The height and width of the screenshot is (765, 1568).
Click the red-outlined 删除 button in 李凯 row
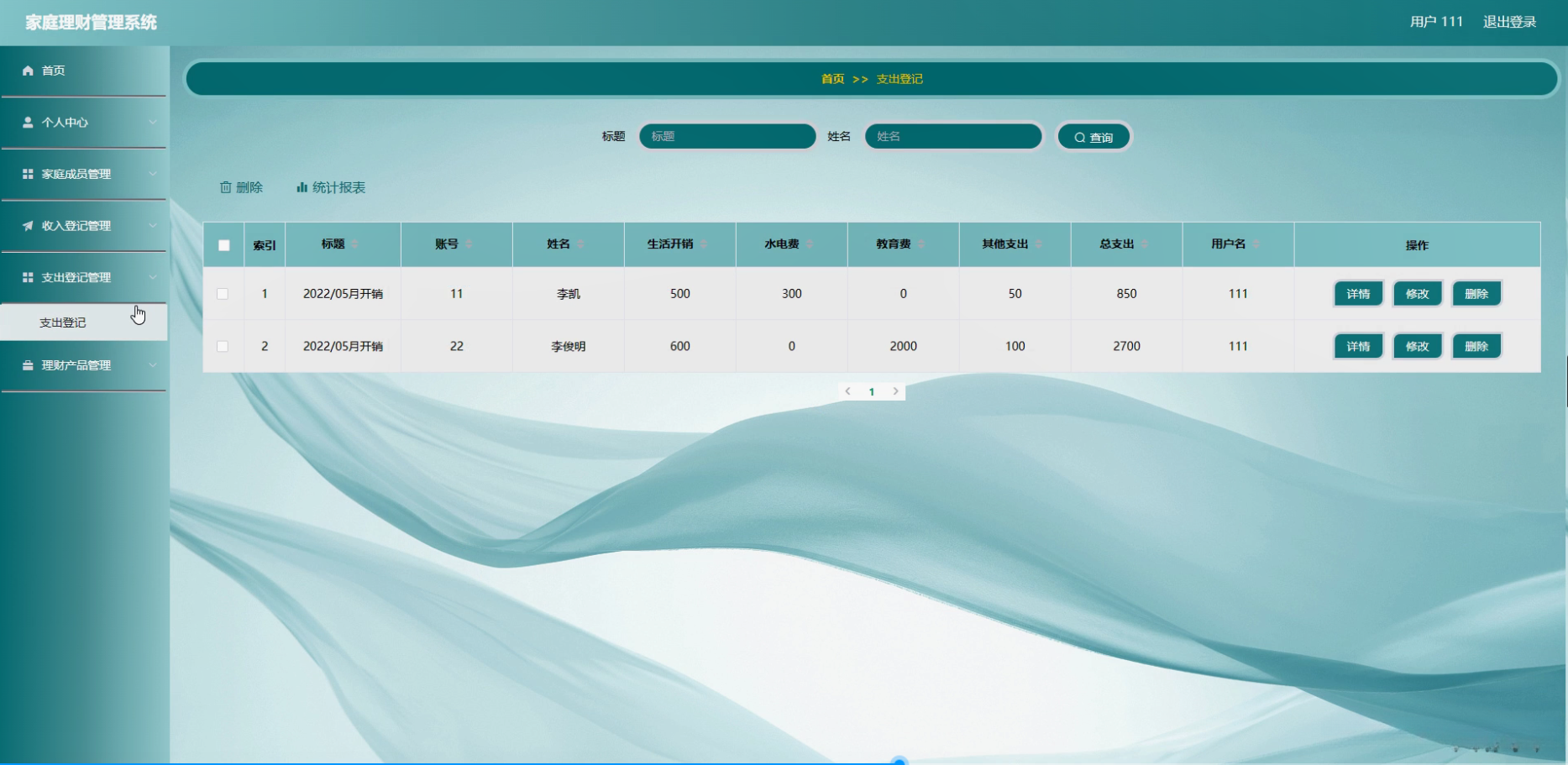point(1476,294)
